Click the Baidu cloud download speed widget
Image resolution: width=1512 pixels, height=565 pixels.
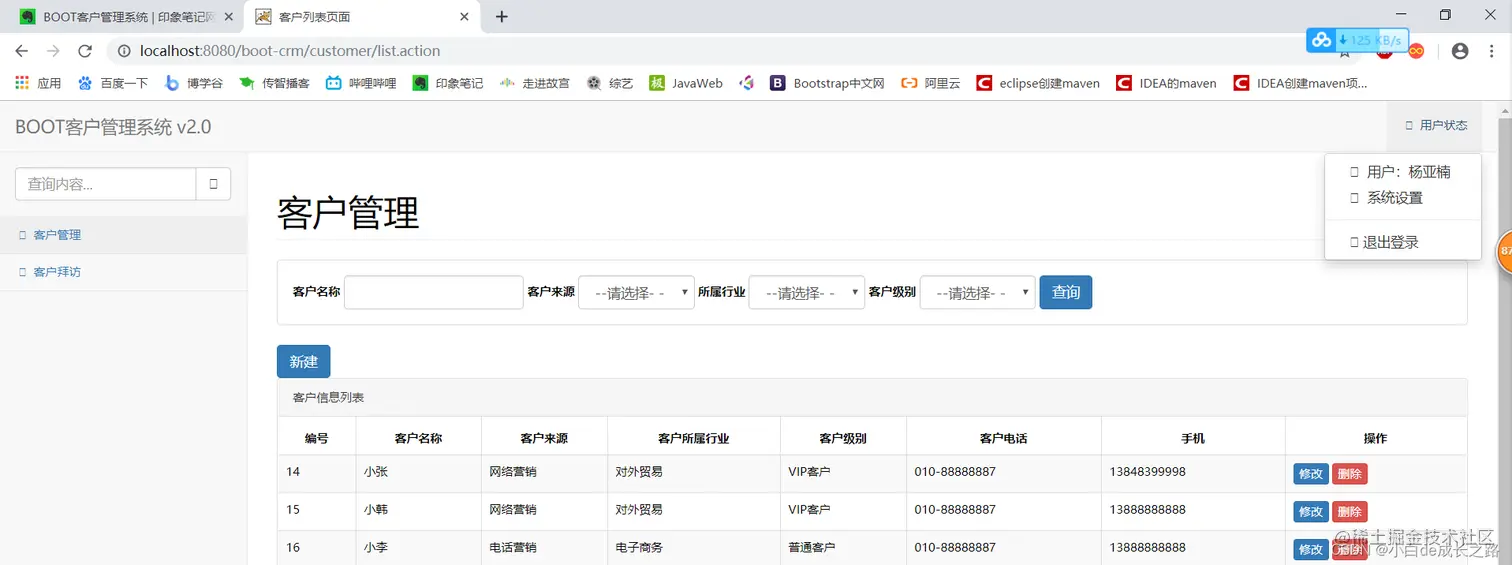pos(1357,40)
